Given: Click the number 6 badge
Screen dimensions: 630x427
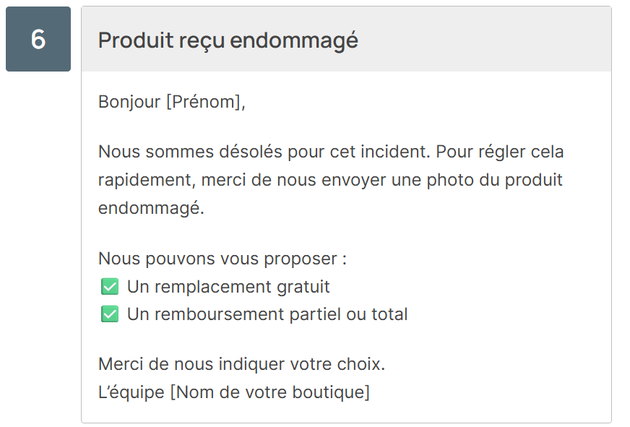Looking at the screenshot, I should 38,40.
